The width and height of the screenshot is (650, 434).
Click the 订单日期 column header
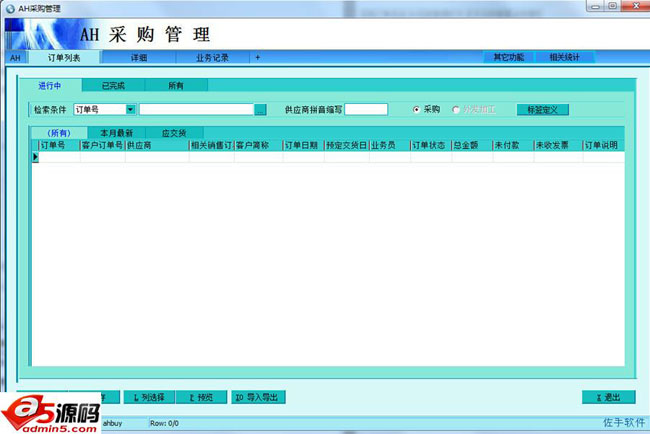(x=303, y=145)
